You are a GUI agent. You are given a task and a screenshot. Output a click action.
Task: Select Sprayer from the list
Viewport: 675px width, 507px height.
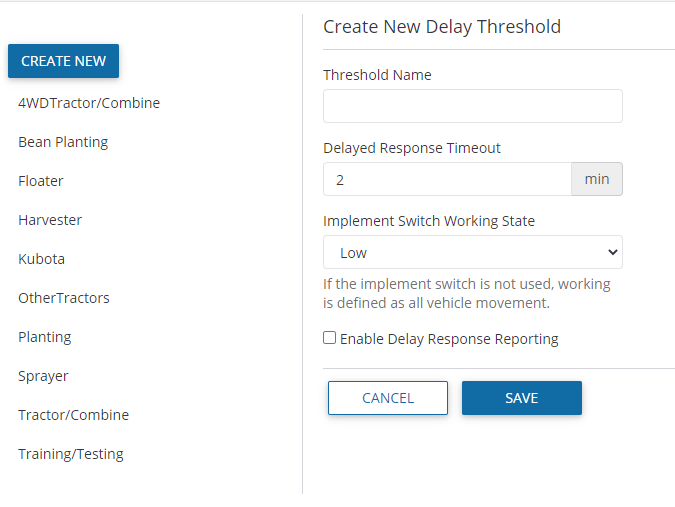click(43, 376)
